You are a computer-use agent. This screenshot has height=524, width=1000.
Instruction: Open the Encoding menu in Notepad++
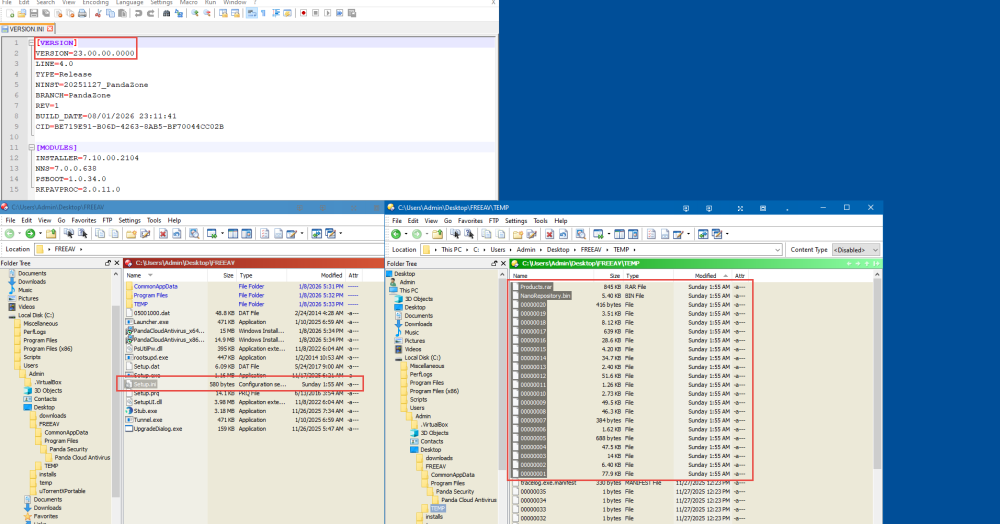[96, 3]
